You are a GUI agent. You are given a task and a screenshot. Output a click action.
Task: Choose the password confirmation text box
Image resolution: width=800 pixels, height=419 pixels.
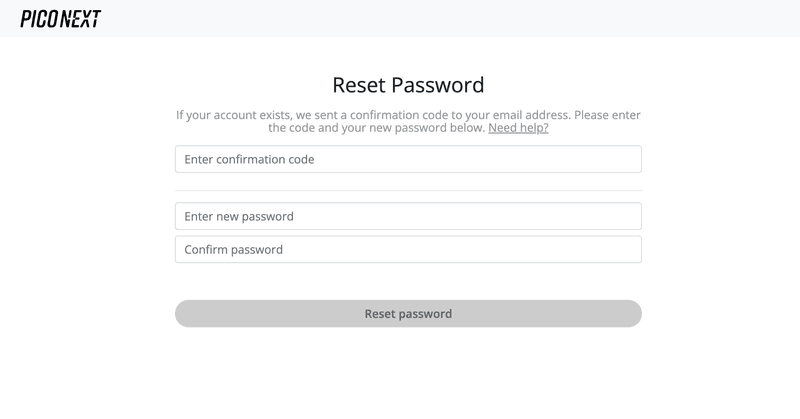408,249
